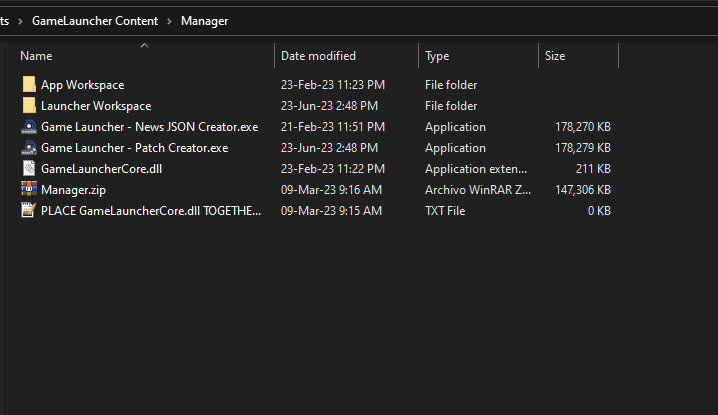Screen dimensions: 718x415
Task: Click the App Workspace folder icon
Action: pyautogui.click(x=29, y=85)
